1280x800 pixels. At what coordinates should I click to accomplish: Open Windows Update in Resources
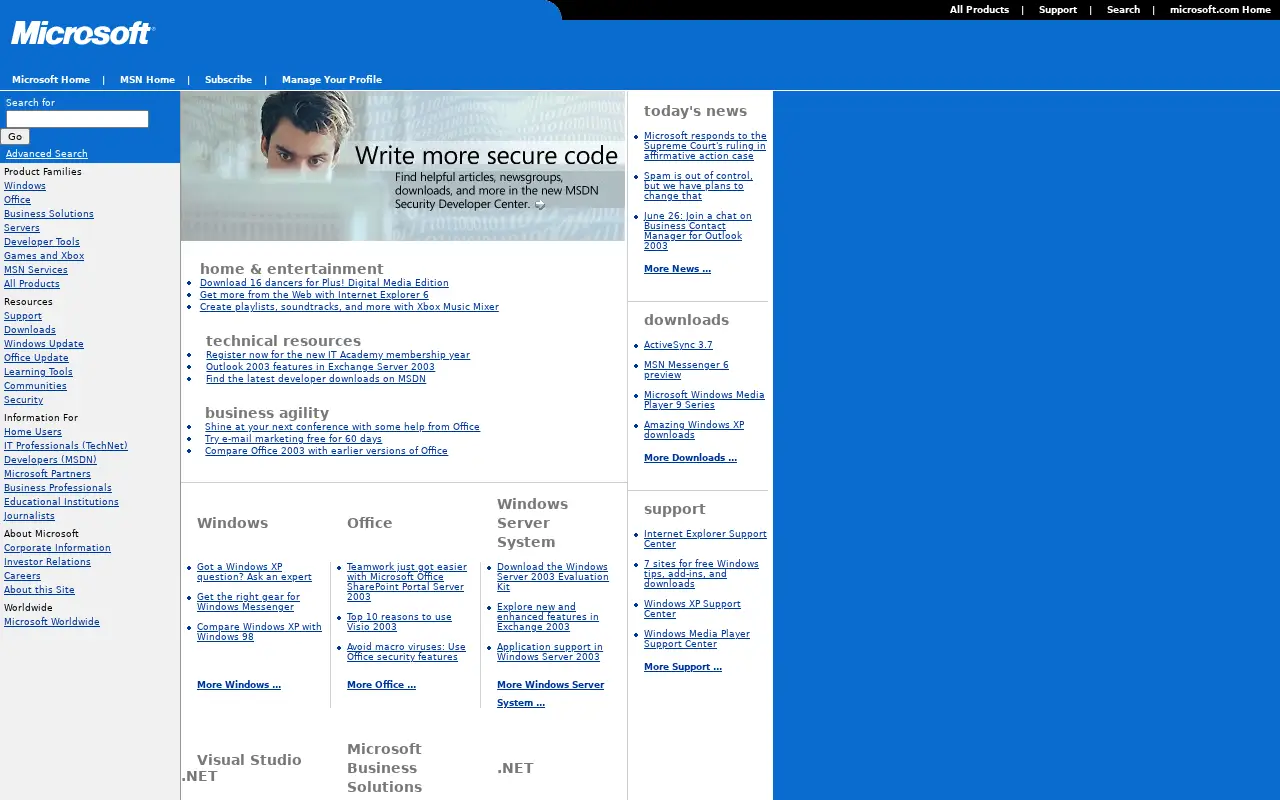[x=44, y=344]
